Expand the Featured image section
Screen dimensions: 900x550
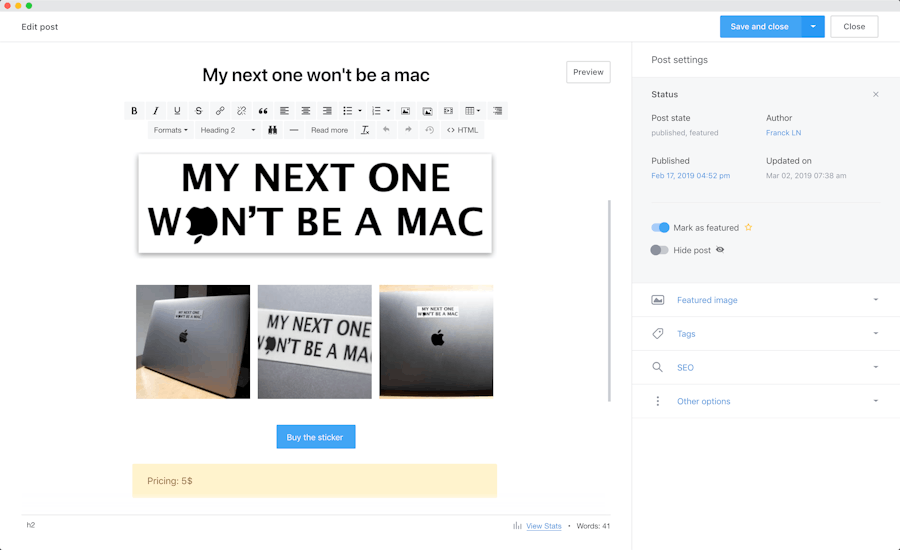[765, 300]
